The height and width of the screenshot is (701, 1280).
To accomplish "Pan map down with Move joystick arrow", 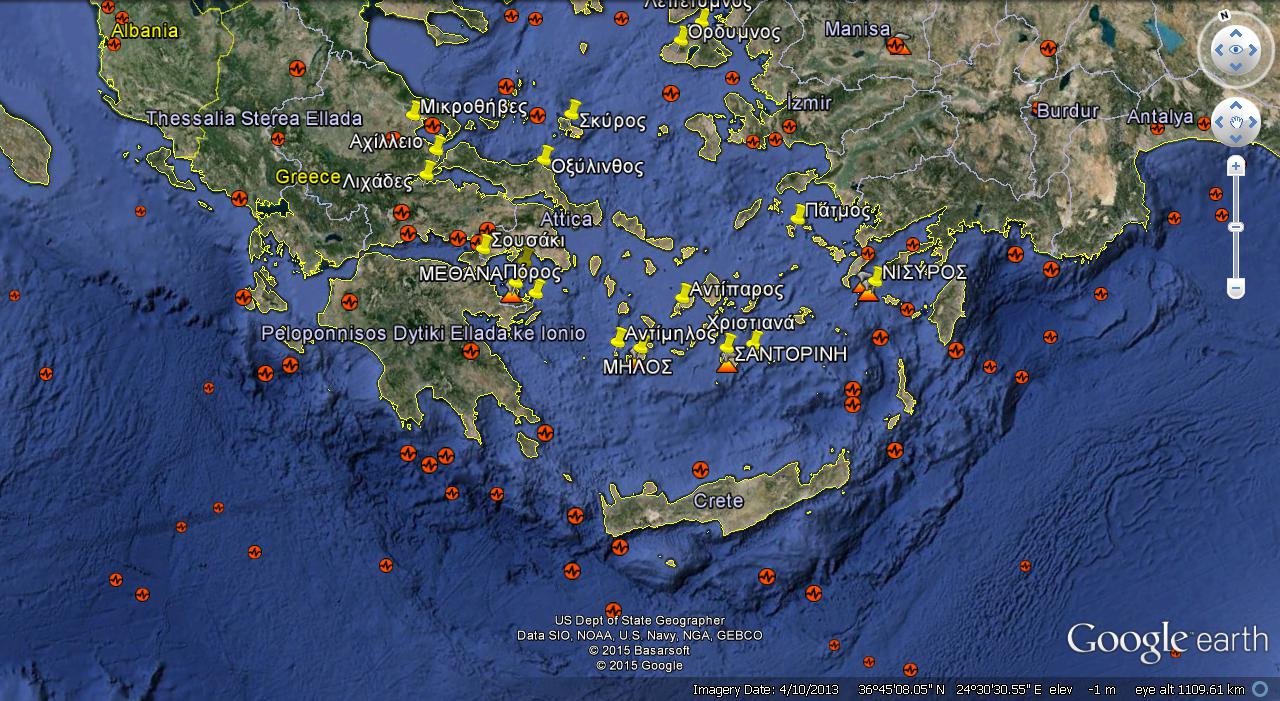I will click(1236, 141).
